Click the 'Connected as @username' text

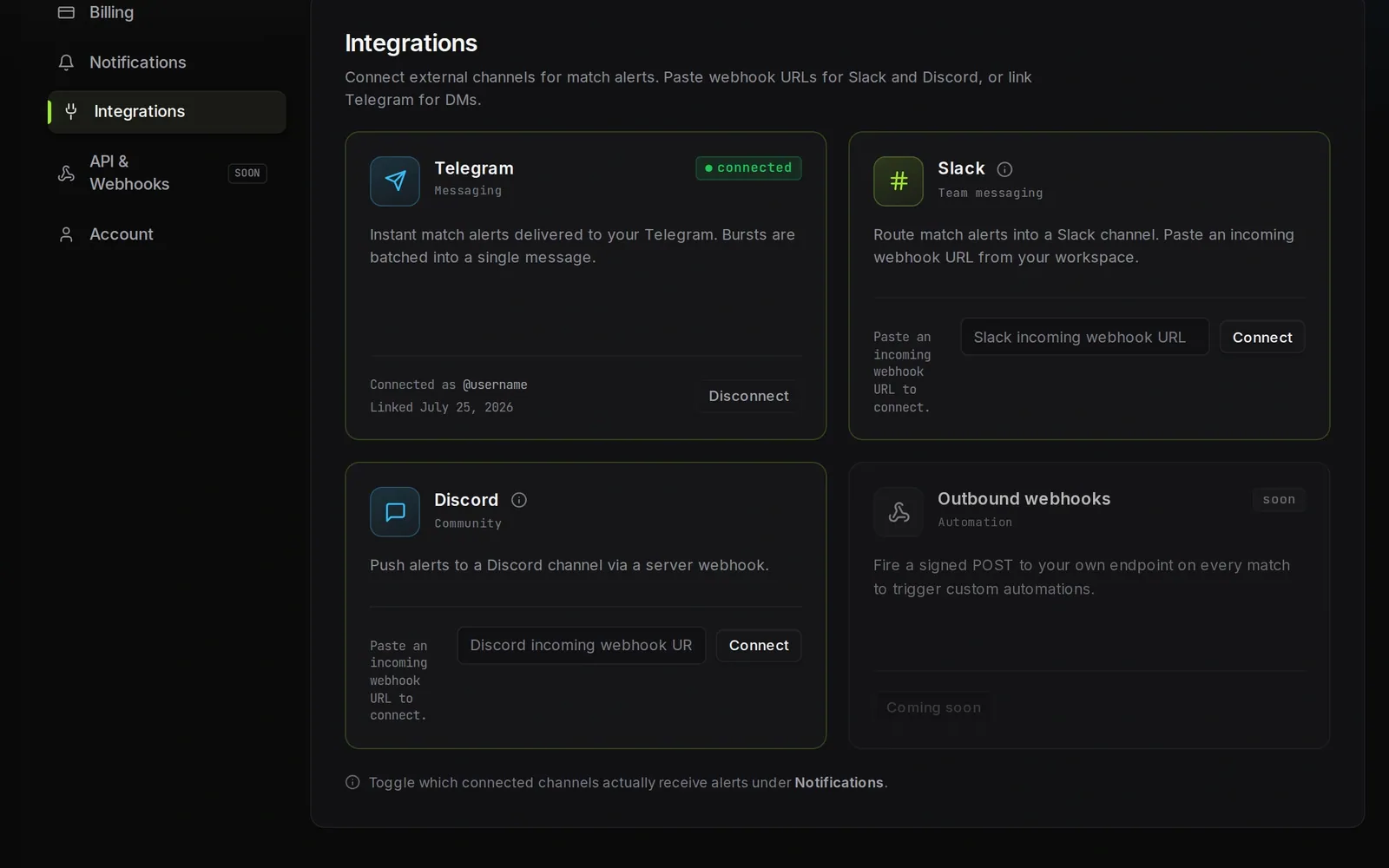point(448,385)
